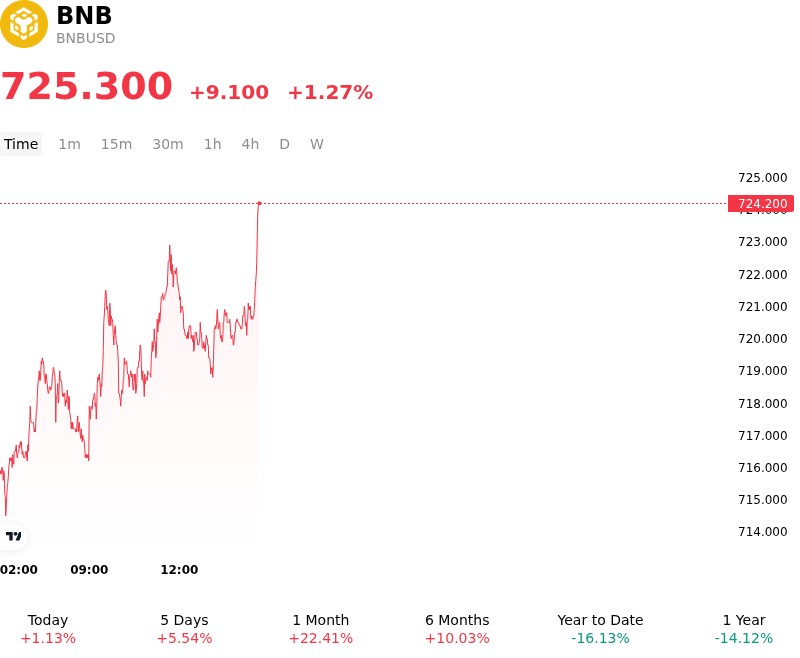Click the 12:00 time axis label
This screenshot has width=800, height=658.
coord(179,570)
